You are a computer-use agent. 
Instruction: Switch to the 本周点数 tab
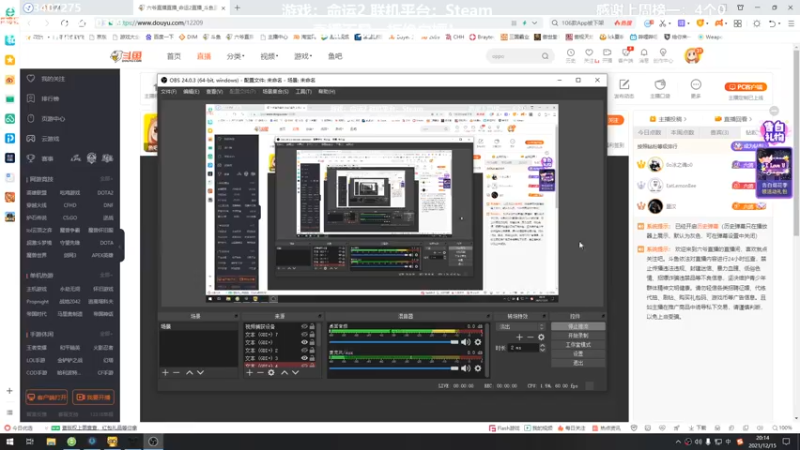pyautogui.click(x=682, y=133)
